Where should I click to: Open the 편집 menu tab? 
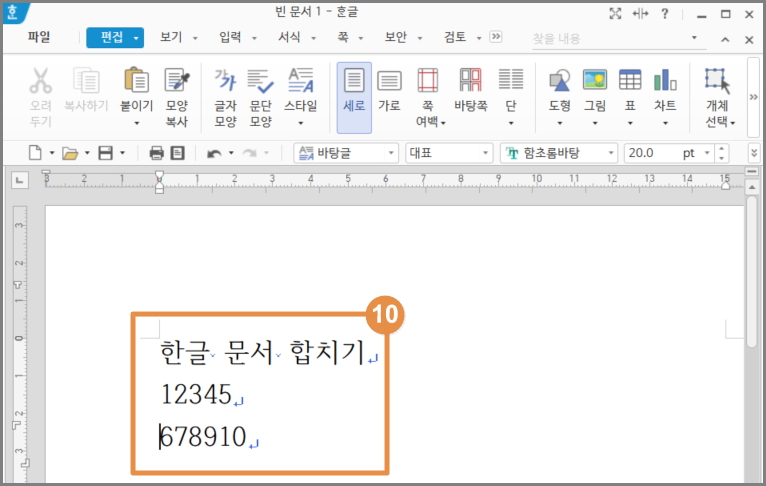[x=115, y=37]
